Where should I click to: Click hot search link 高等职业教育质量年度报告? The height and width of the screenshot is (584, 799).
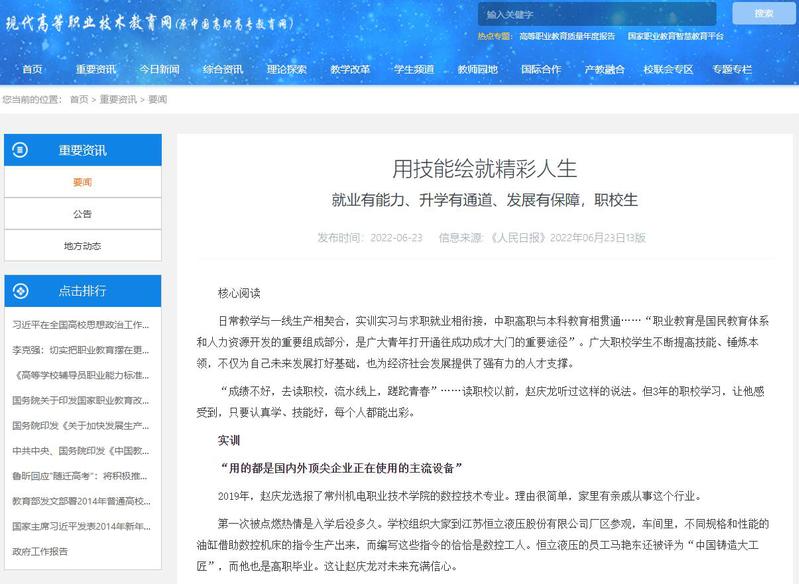[566, 36]
